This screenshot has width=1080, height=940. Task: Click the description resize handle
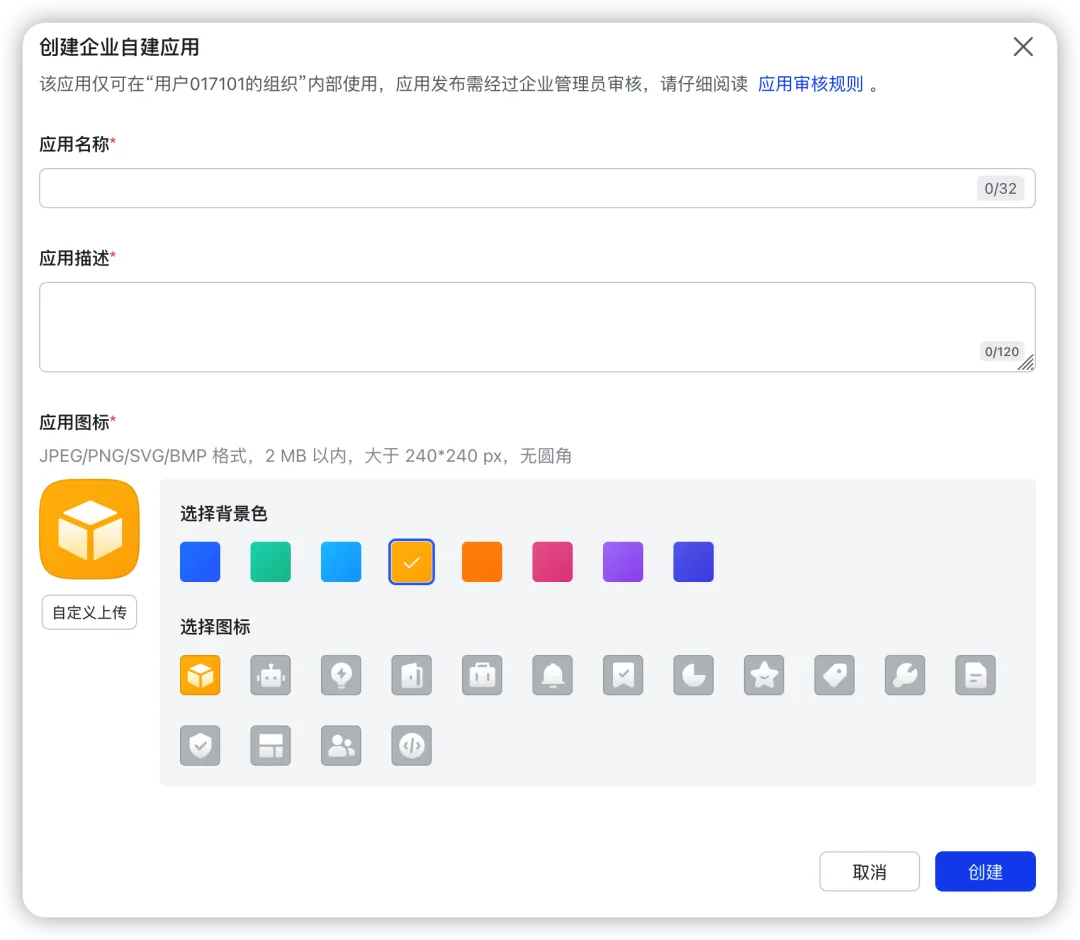pyautogui.click(x=1026, y=363)
